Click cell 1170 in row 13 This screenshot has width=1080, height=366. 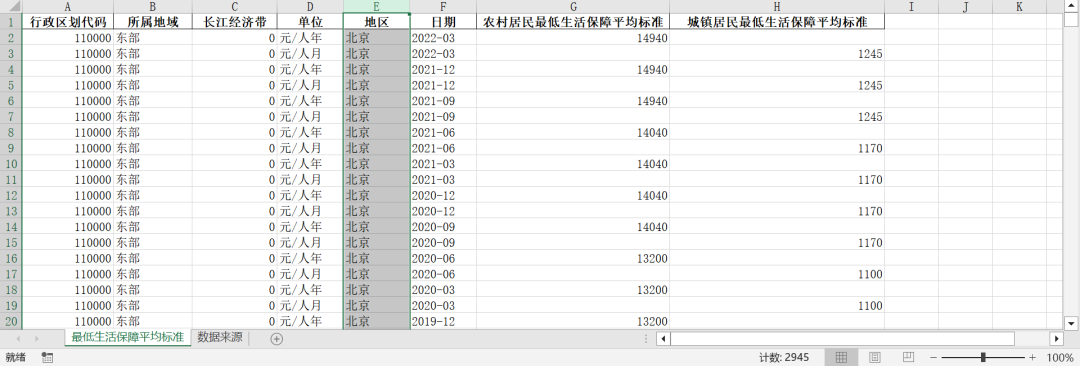pos(777,211)
